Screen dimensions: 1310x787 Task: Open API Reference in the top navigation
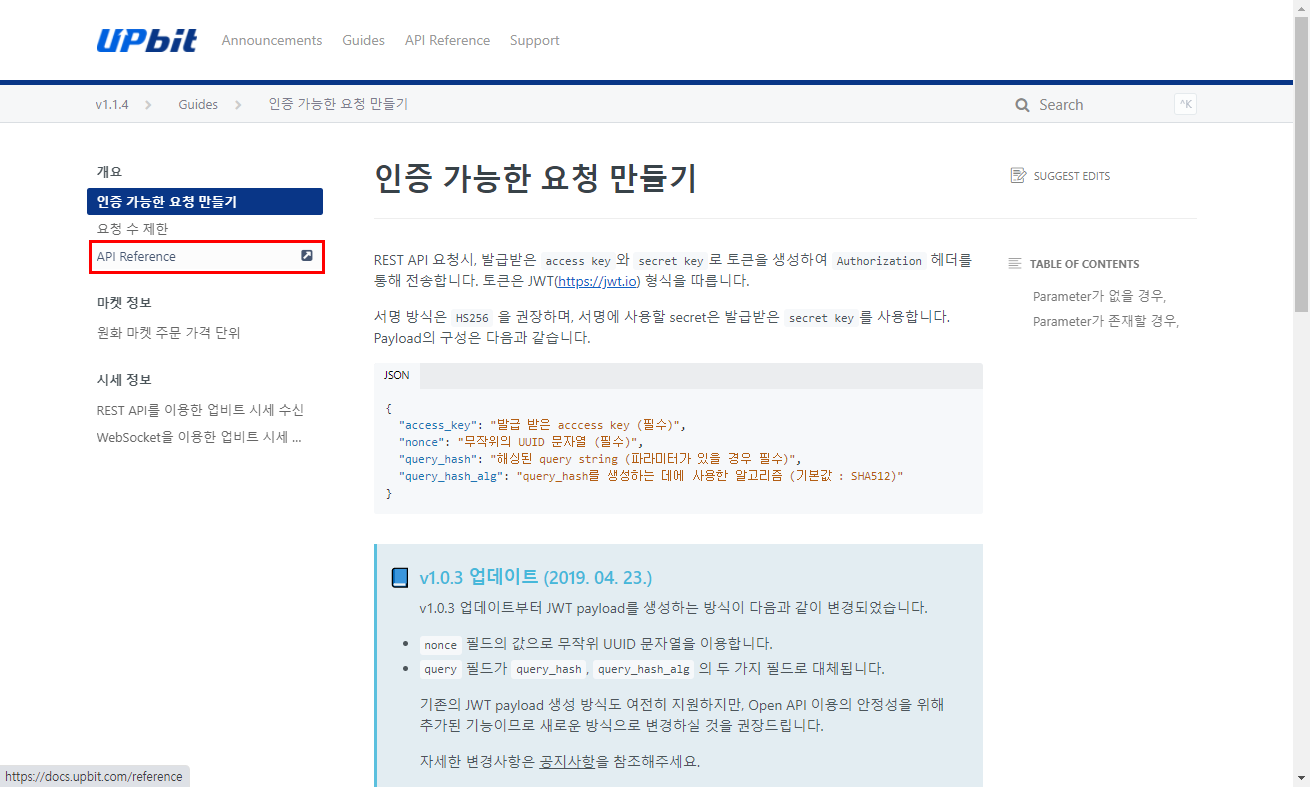(x=447, y=41)
